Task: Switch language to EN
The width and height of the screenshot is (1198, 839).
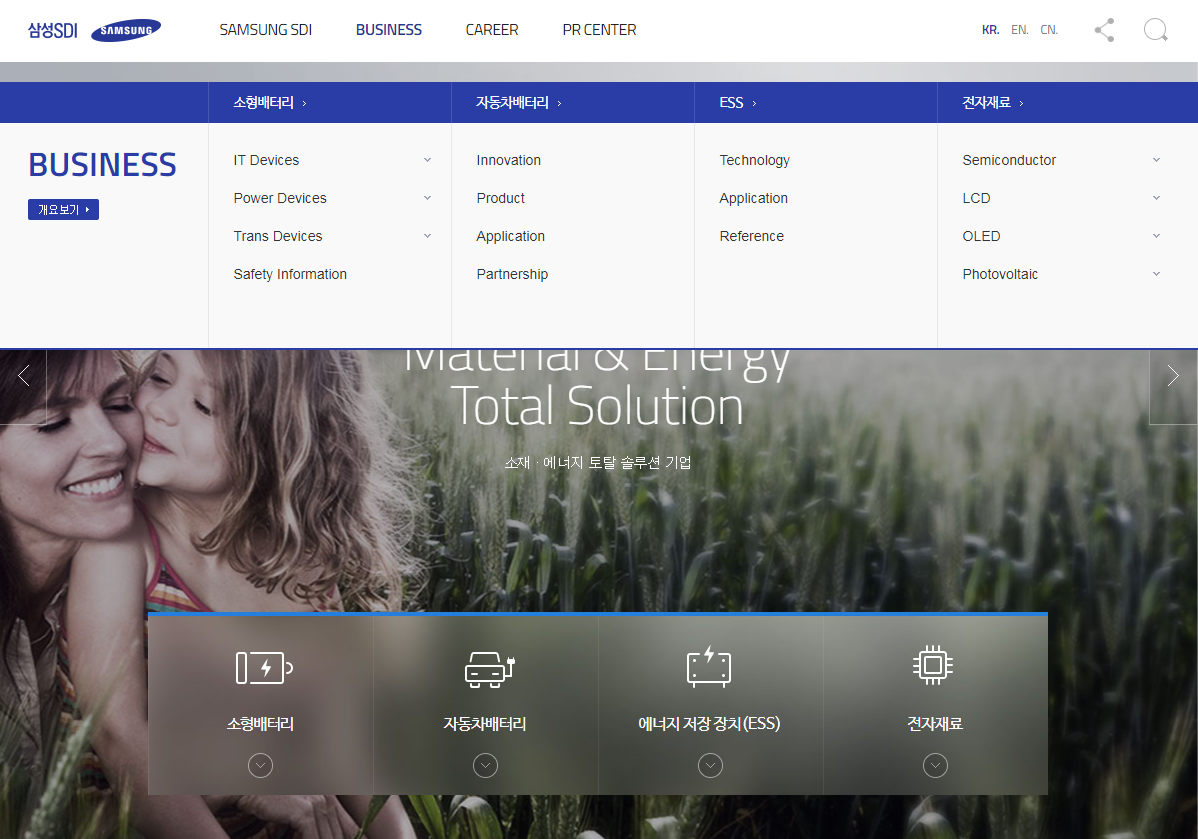Action: tap(1019, 30)
